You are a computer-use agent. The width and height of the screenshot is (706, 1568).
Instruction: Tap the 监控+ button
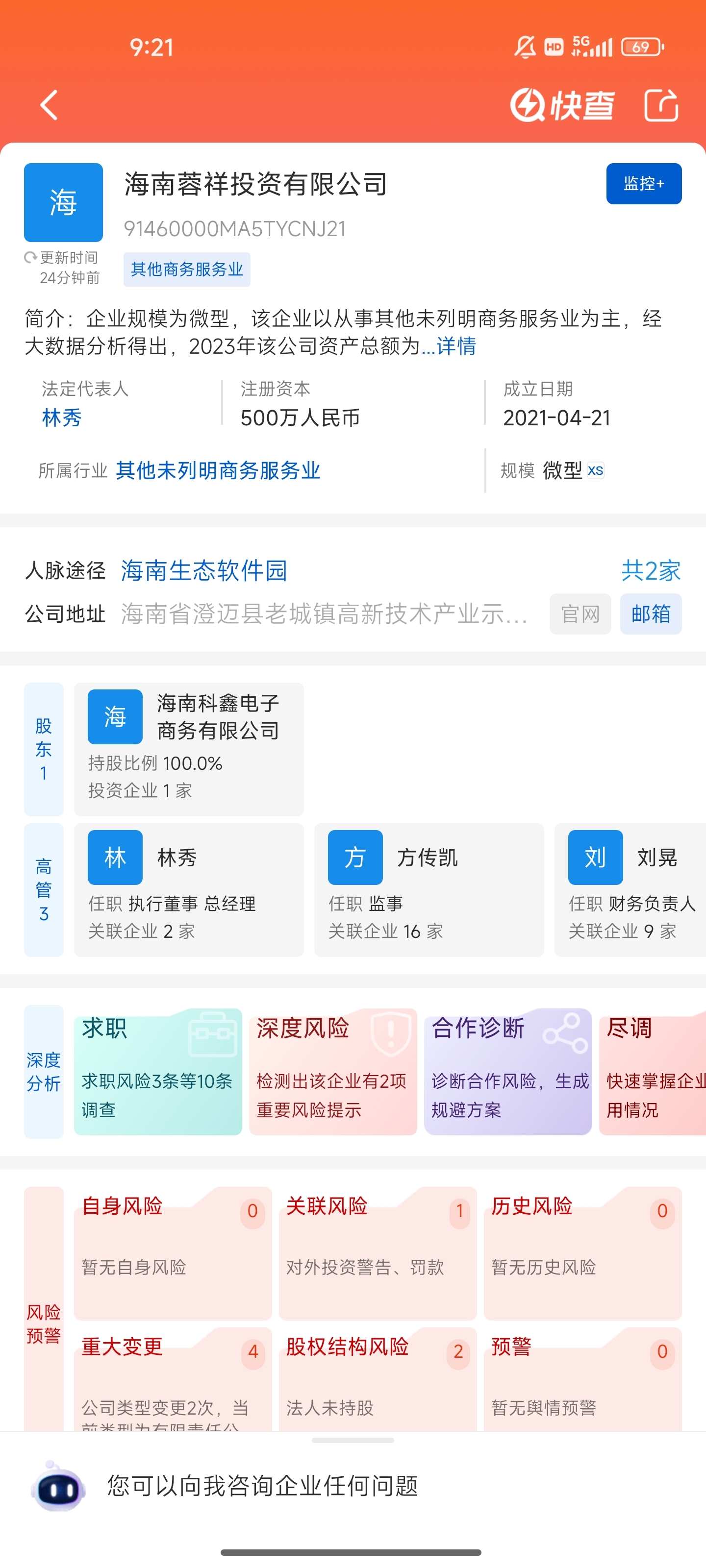point(644,183)
